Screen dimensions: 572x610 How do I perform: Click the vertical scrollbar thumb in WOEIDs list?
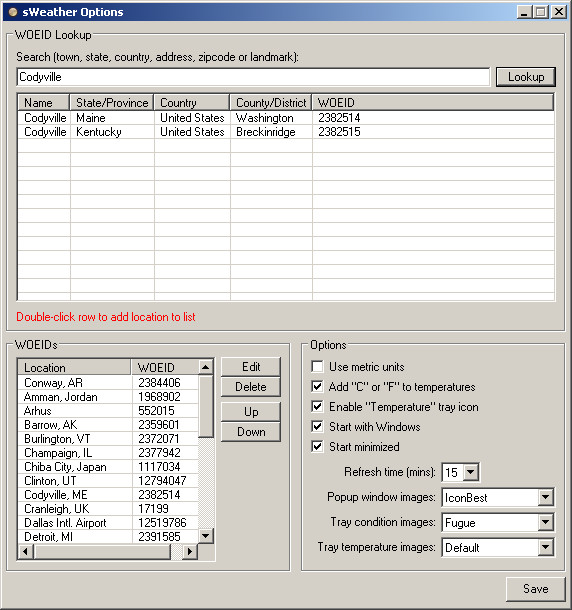click(205, 406)
